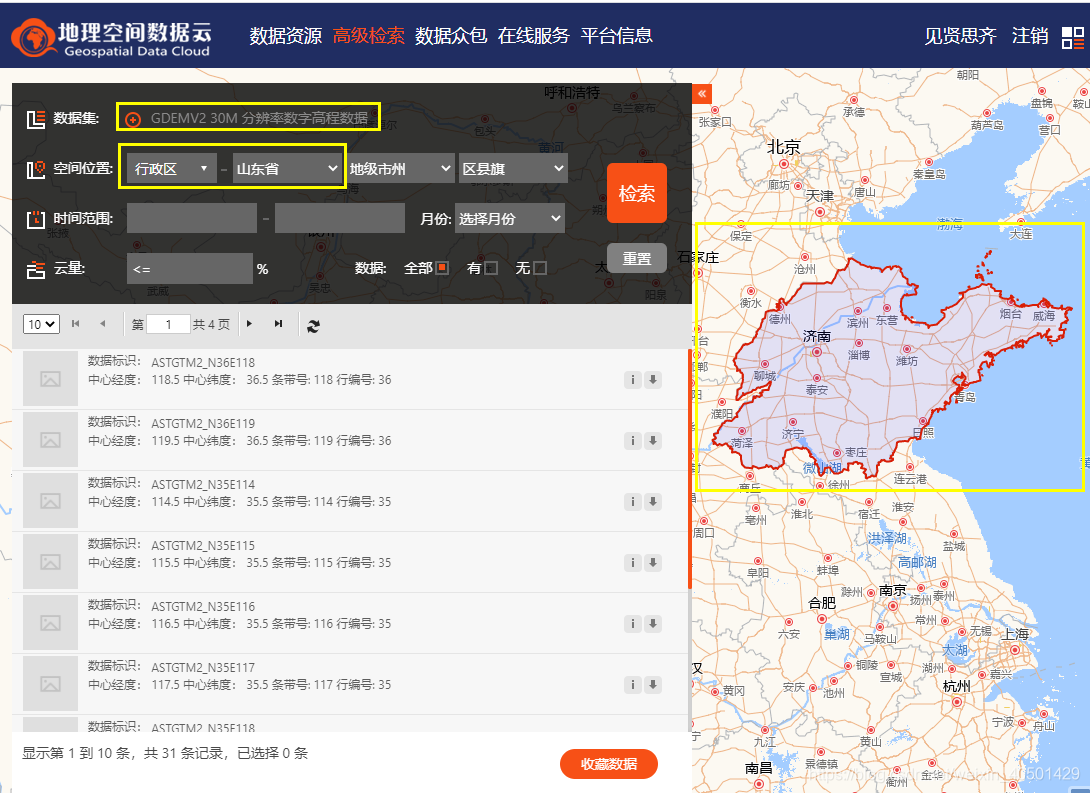The image size is (1090, 793).
Task: Download ASTGTM2_N35E116 tile
Action: pos(653,623)
